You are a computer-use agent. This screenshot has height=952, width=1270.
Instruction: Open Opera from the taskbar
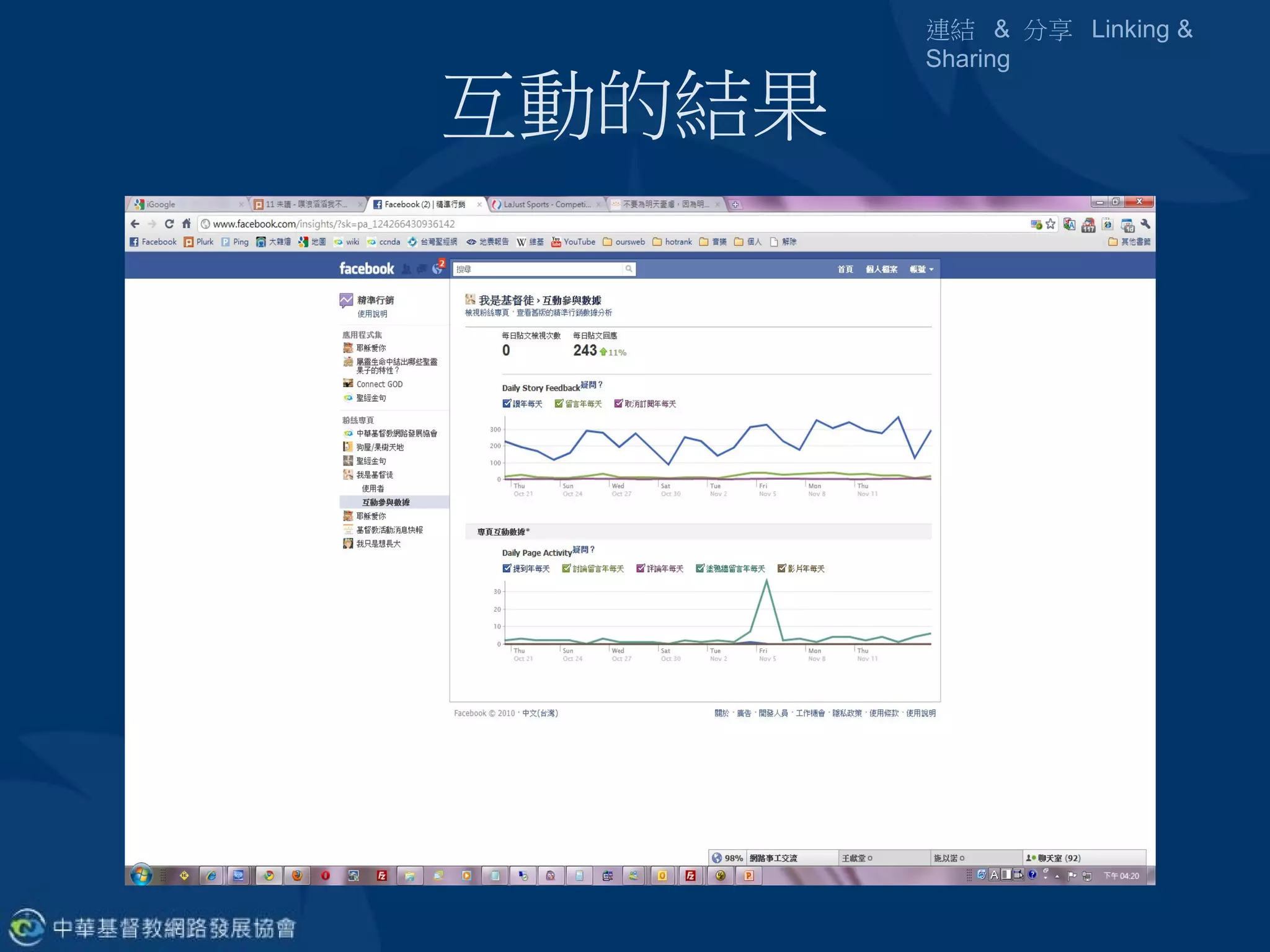coord(325,876)
